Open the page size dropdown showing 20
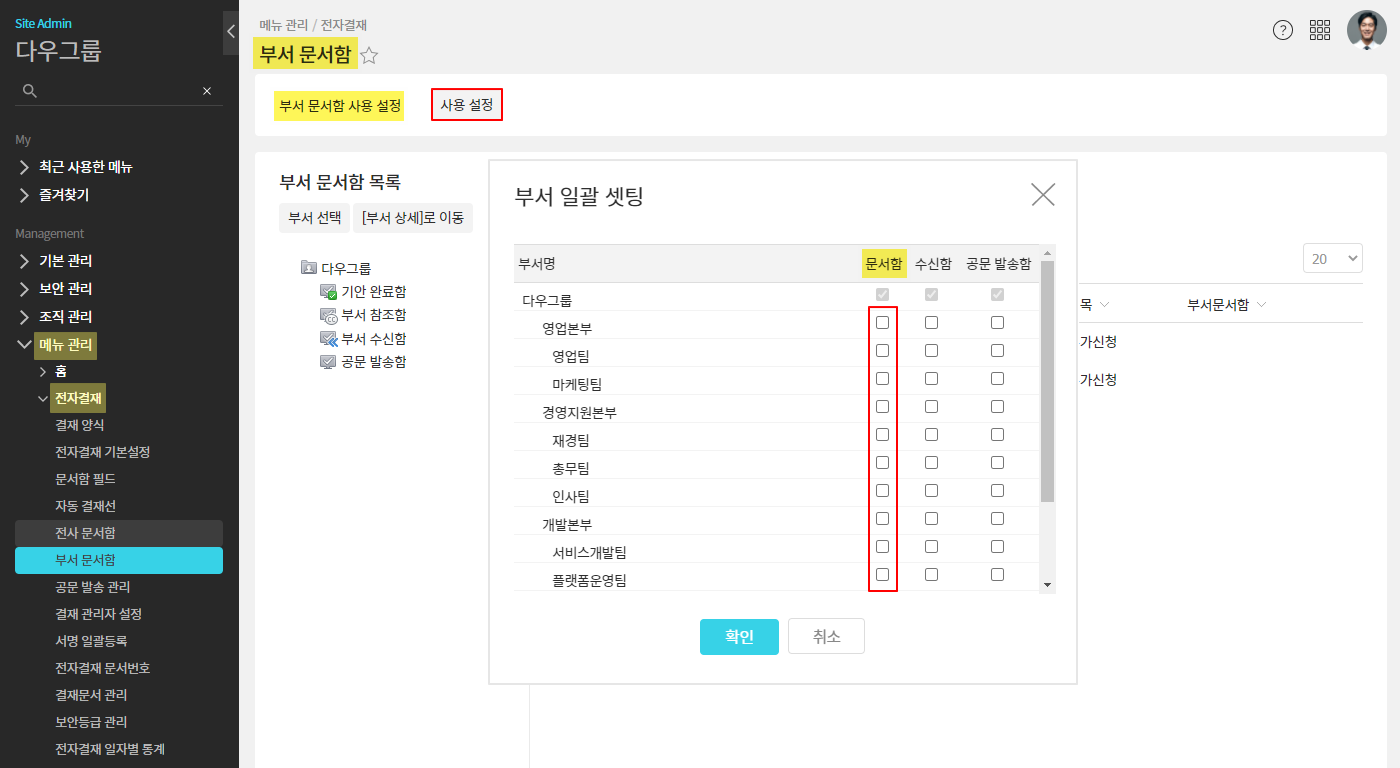The height and width of the screenshot is (768, 1400). click(x=1333, y=259)
